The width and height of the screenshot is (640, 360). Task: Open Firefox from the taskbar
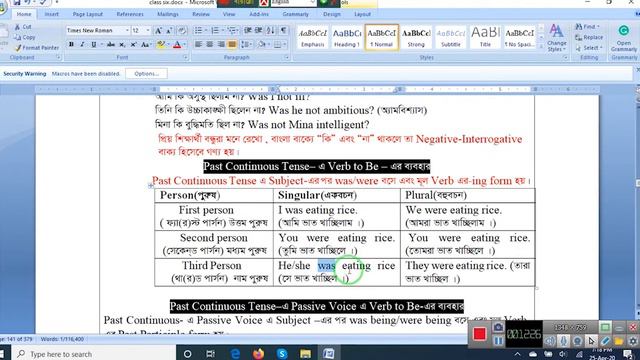click(258, 353)
